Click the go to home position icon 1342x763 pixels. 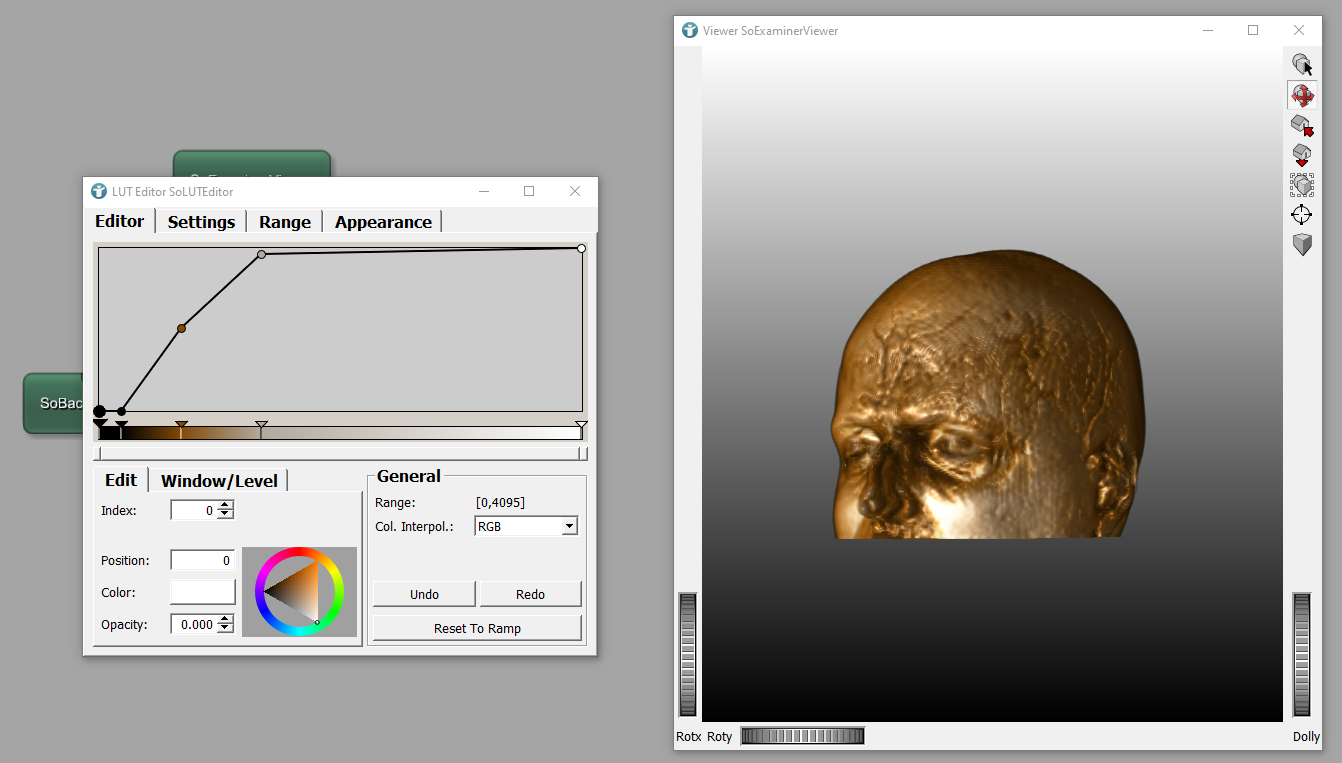pyautogui.click(x=1301, y=125)
